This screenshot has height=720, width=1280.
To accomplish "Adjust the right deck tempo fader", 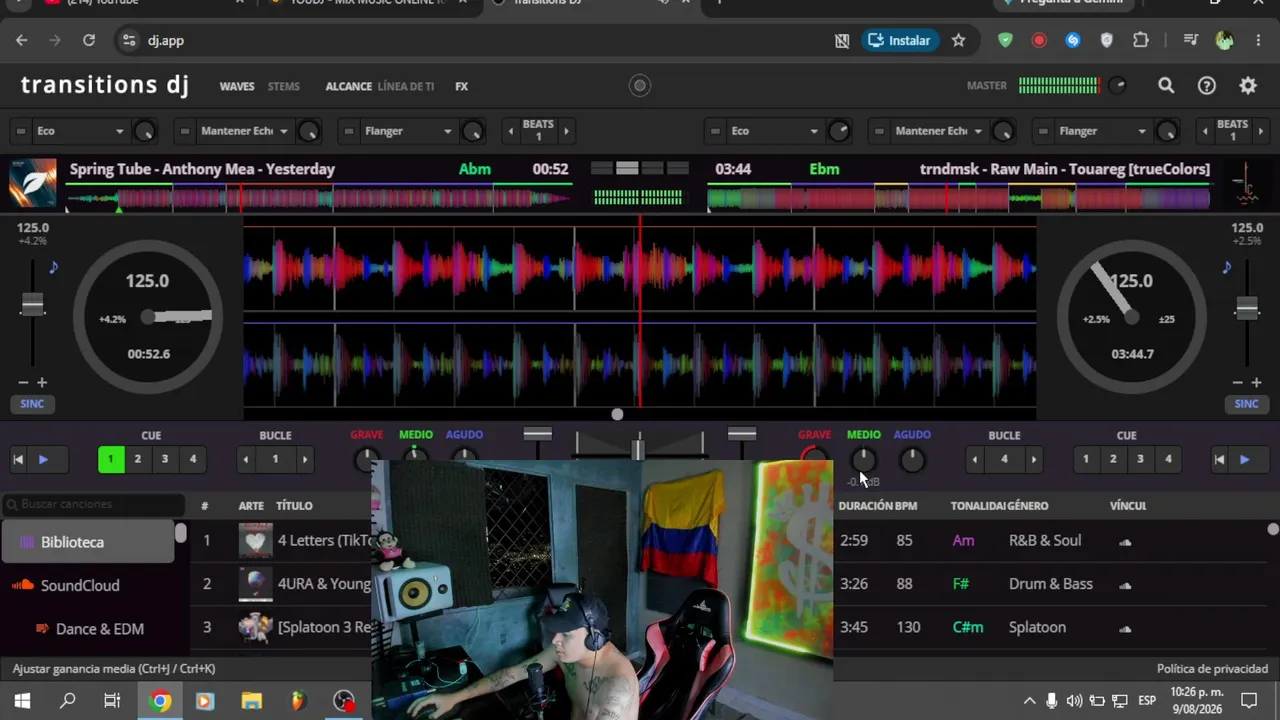I will click(1246, 308).
